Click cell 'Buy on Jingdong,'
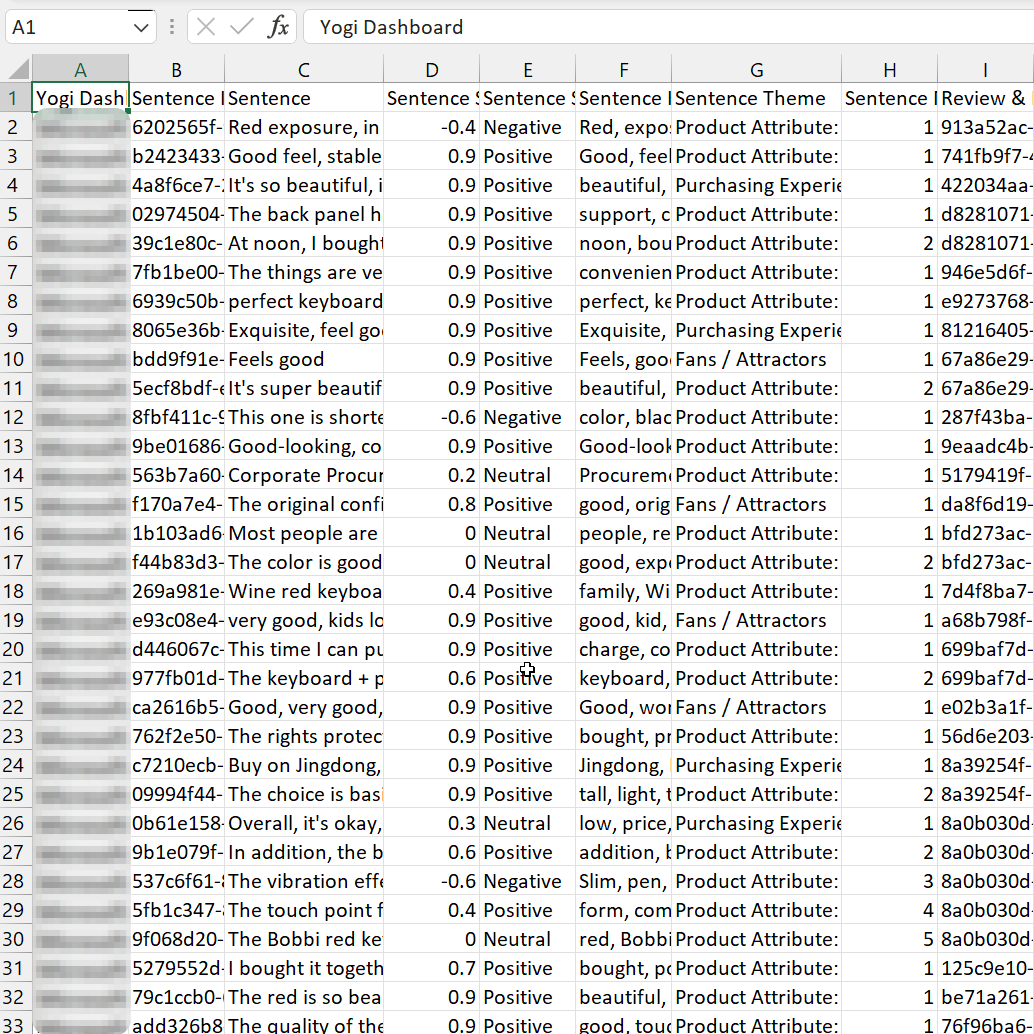The width and height of the screenshot is (1034, 1034). 303,765
